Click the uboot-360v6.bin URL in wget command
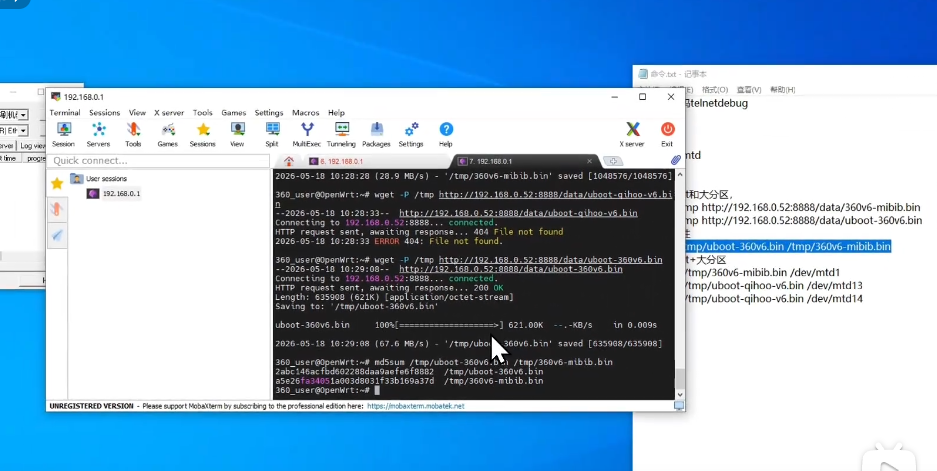This screenshot has width=937, height=471. tap(550, 260)
